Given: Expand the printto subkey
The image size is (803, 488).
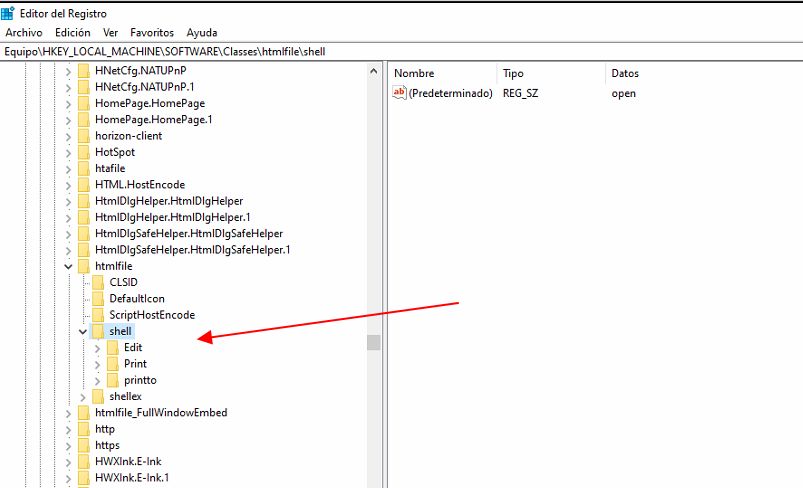Looking at the screenshot, I should point(97,381).
